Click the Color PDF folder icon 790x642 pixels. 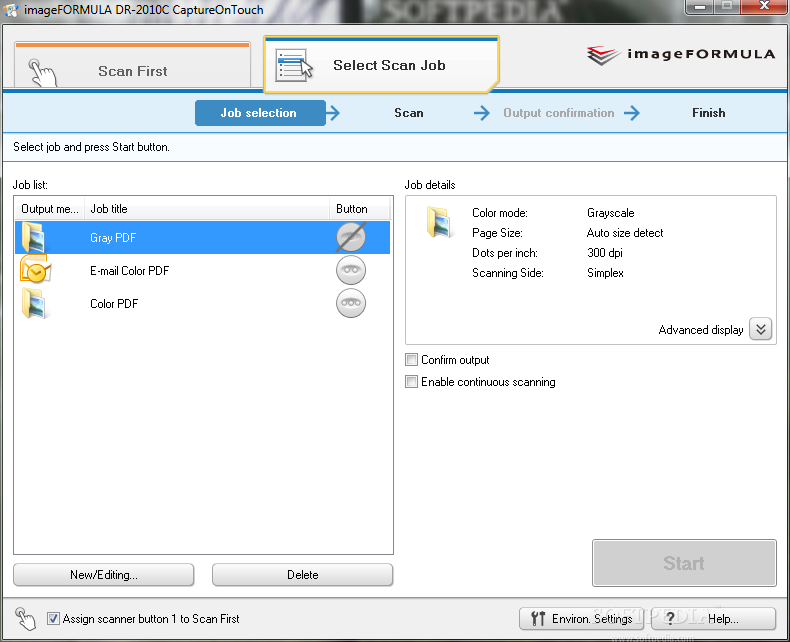34,303
